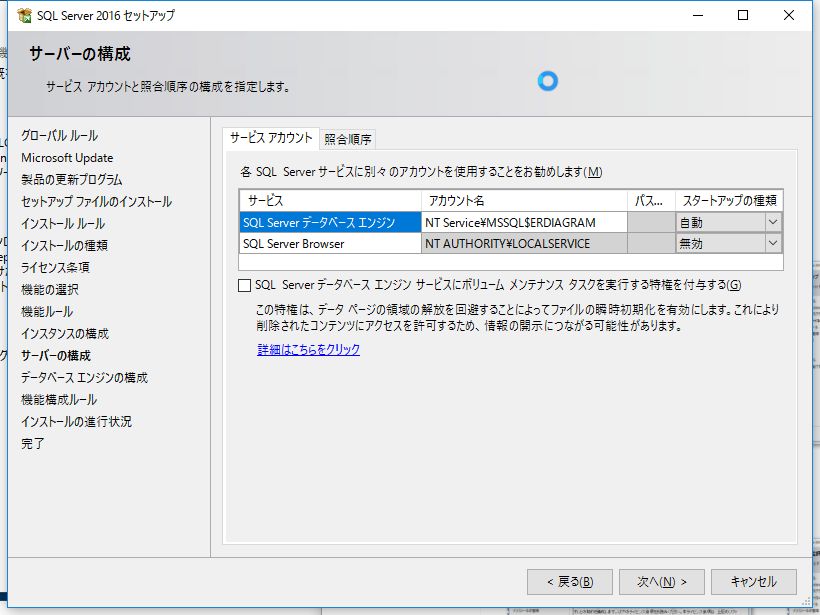The width and height of the screenshot is (820, 615).
Task: Switch to the サービス アカウント tab
Action: (271, 138)
